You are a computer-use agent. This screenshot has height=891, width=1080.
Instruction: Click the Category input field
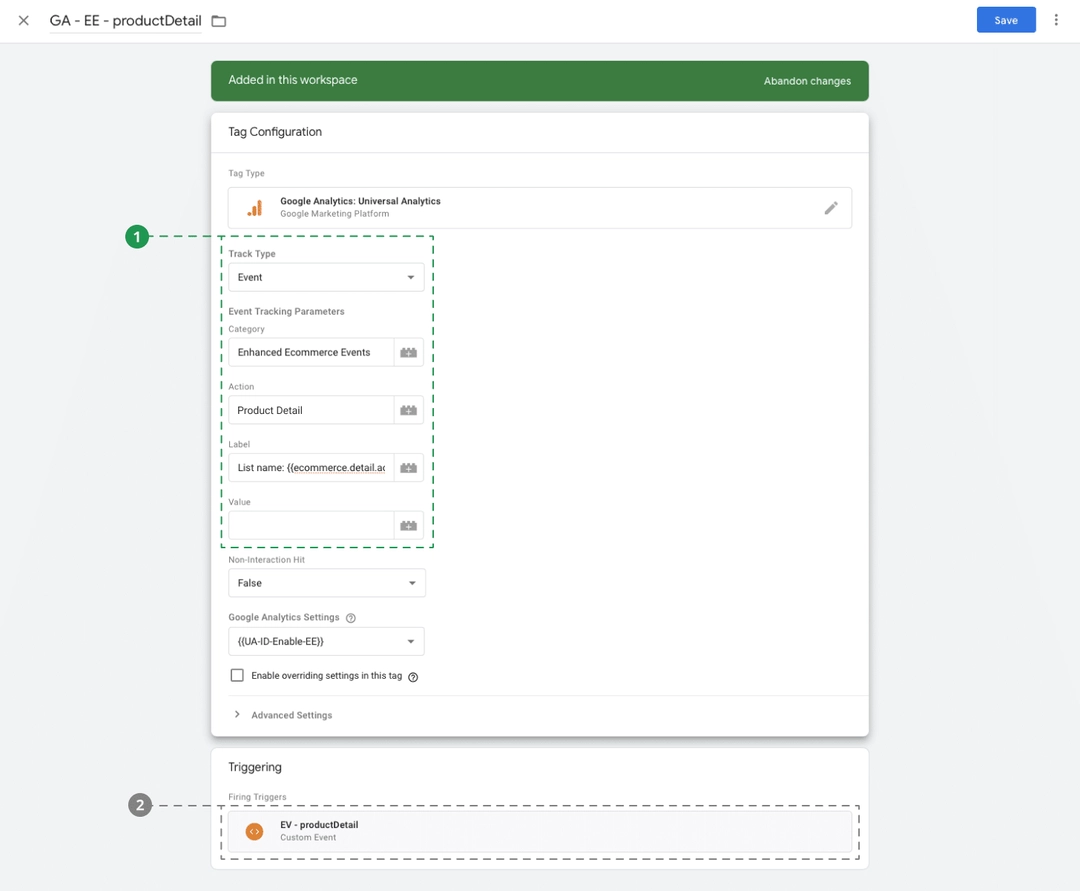pos(311,353)
